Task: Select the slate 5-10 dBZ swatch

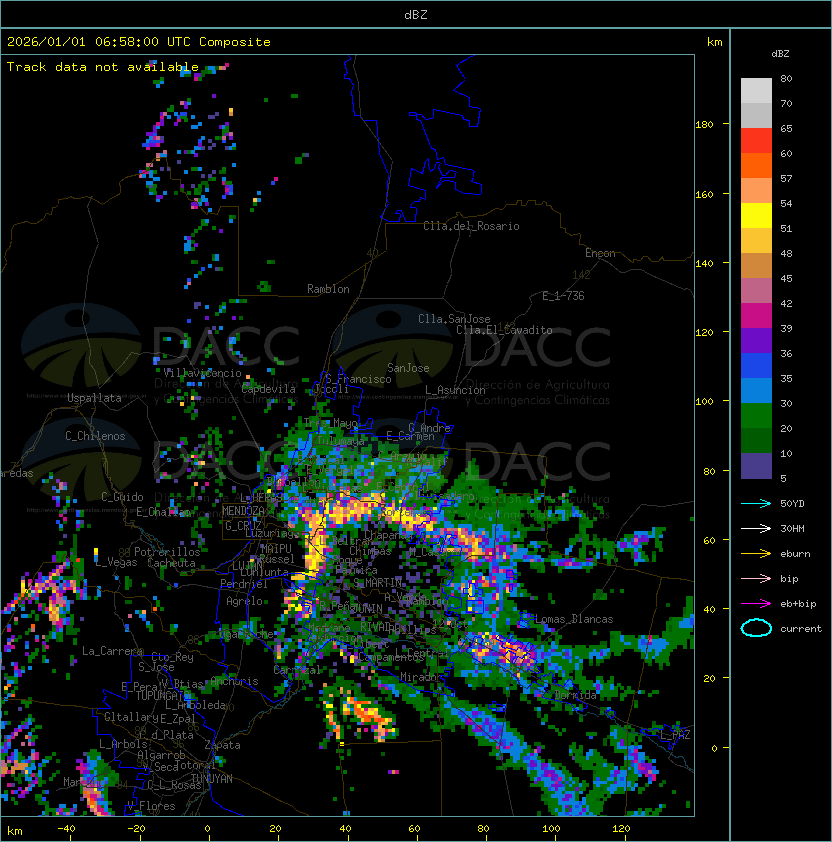Action: click(x=756, y=466)
